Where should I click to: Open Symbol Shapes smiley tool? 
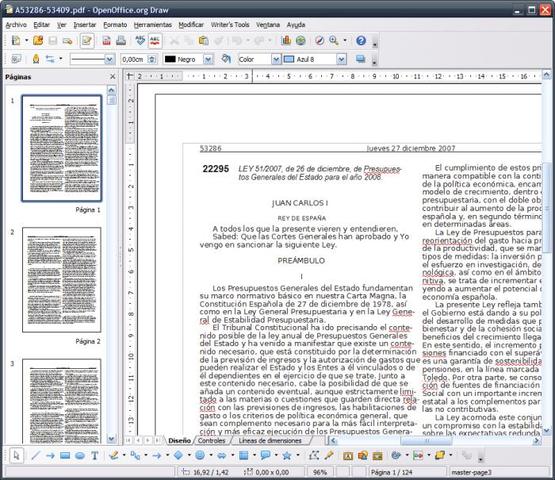click(x=200, y=456)
